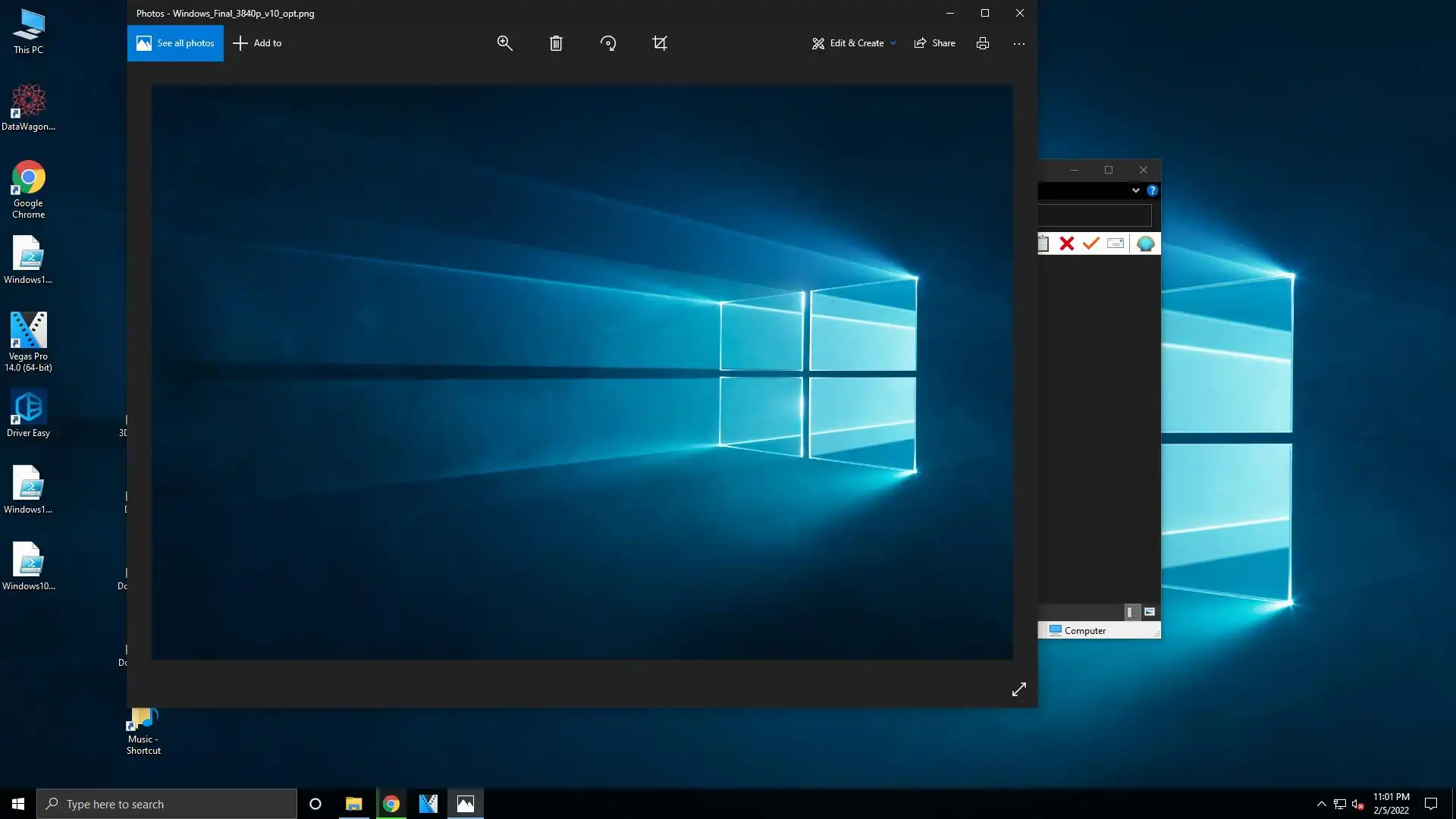Viewport: 1456px width, 819px height.
Task: Click the red X delete icon
Action: [x=1067, y=243]
